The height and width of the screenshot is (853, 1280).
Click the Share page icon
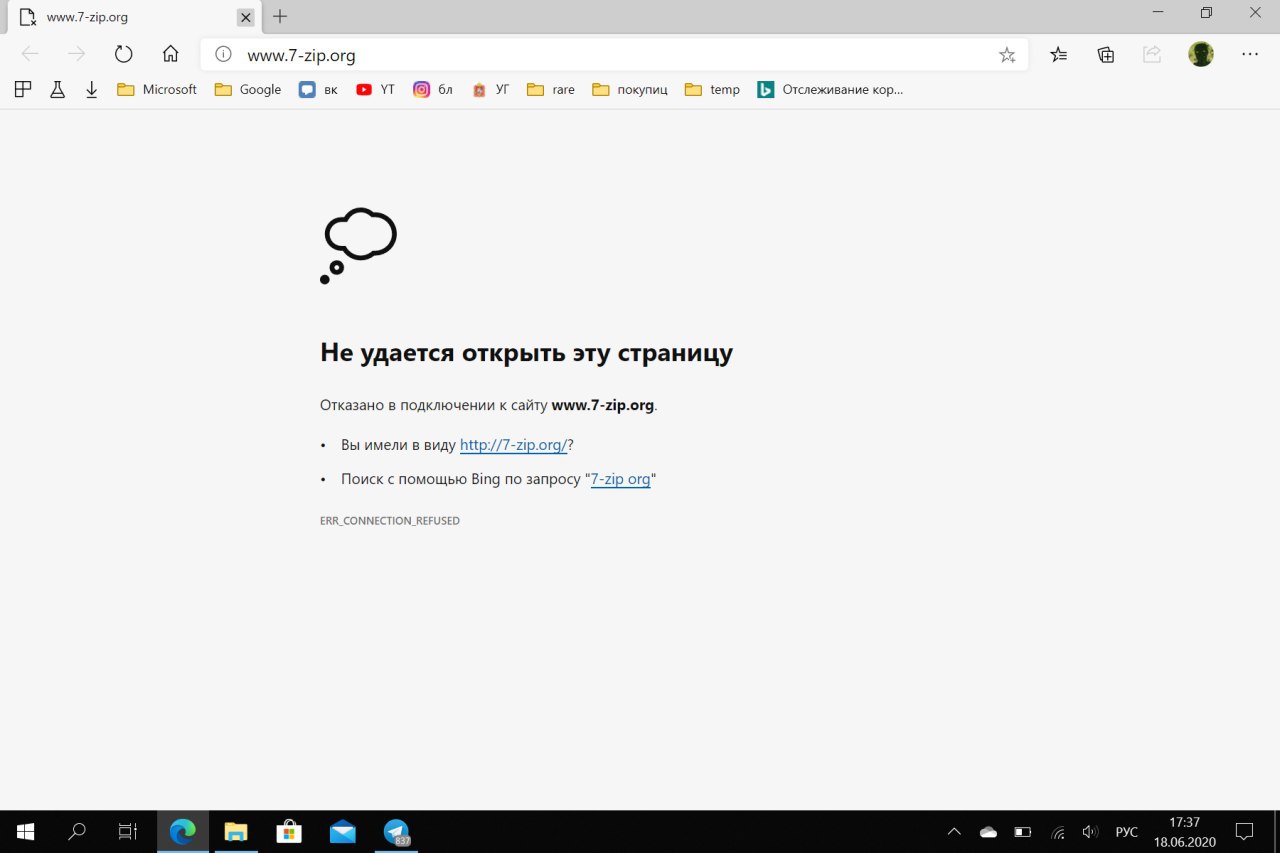pos(1152,55)
